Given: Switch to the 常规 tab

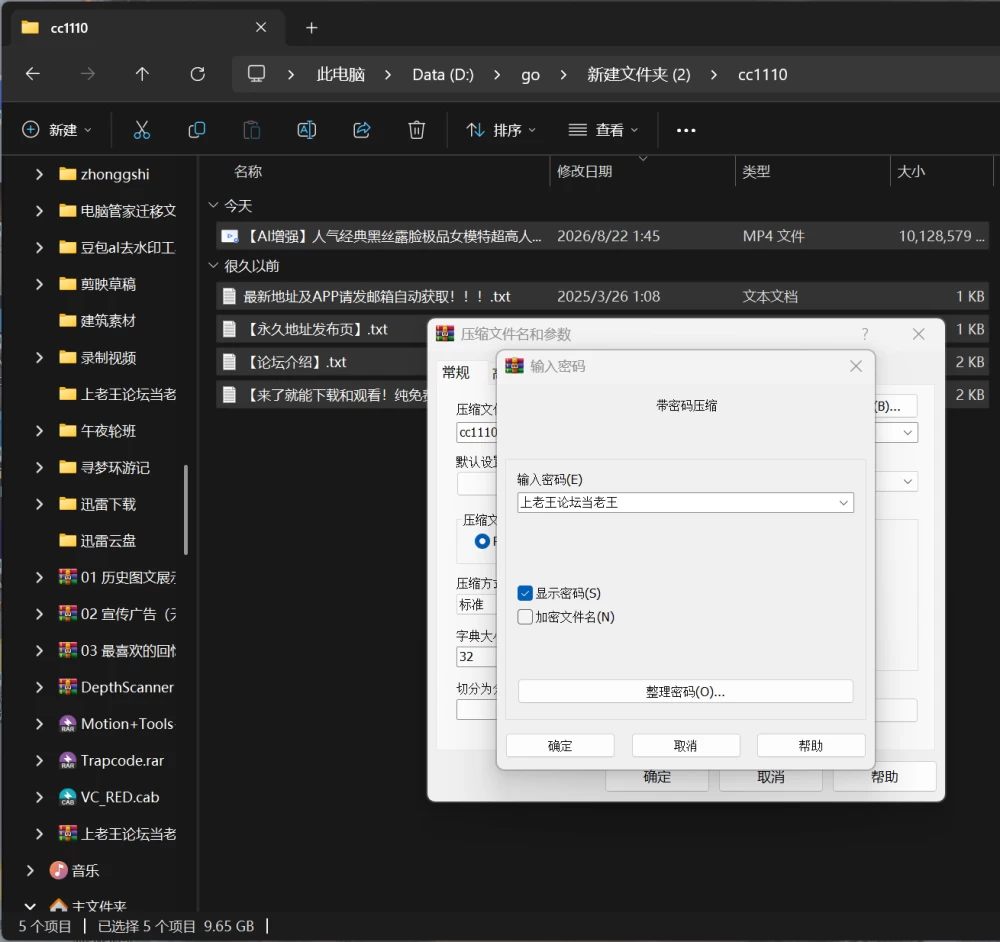Looking at the screenshot, I should pos(456,372).
